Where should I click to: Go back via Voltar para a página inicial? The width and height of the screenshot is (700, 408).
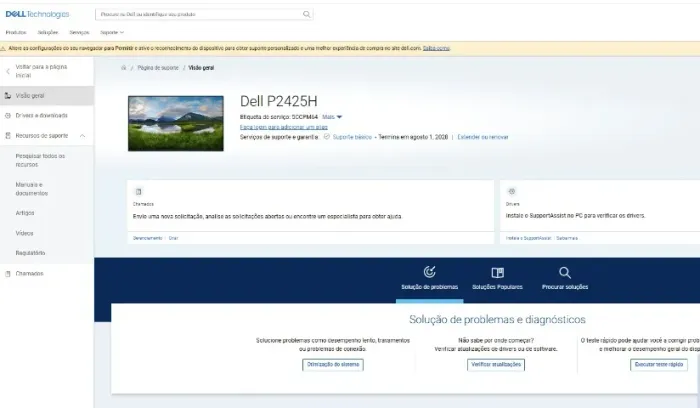pos(42,71)
